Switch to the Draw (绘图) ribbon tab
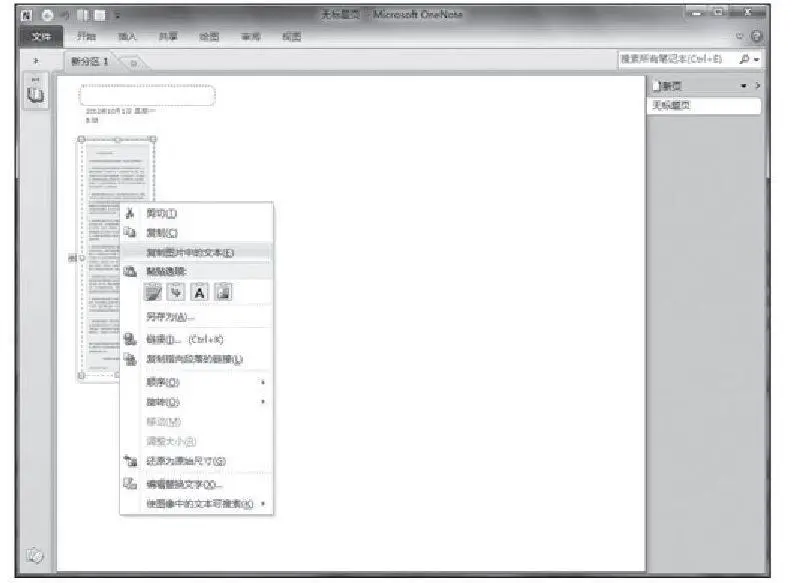 [x=209, y=37]
